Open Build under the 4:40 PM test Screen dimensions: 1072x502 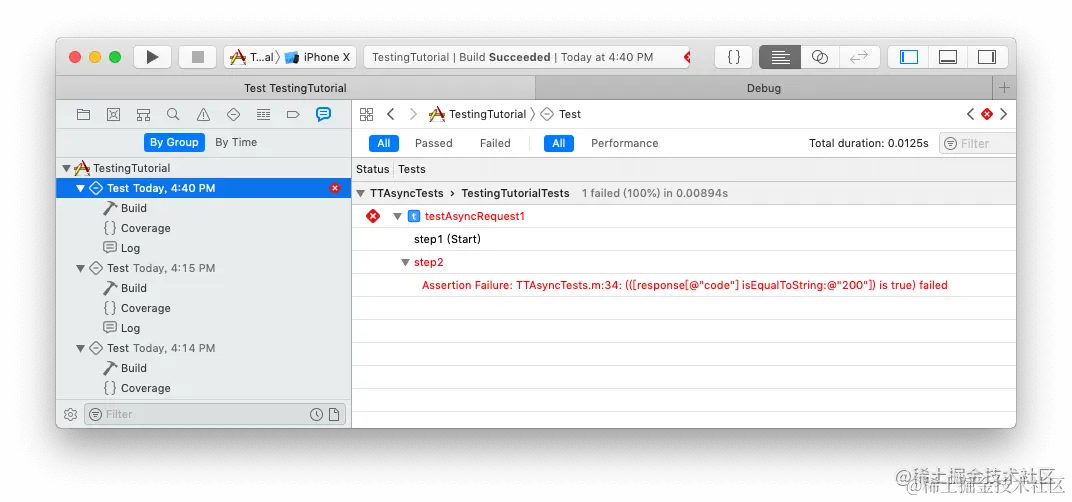tap(133, 208)
